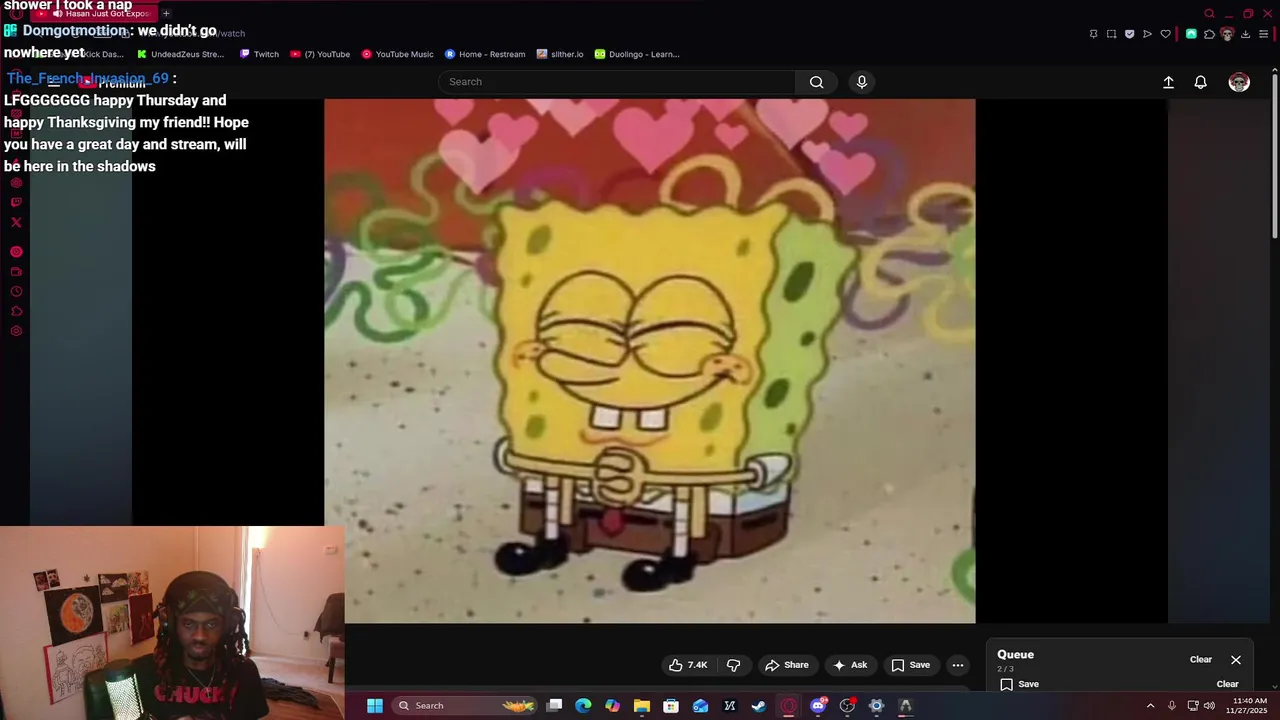Screen dimensions: 1280x720
Task: Share this video
Action: coord(786,665)
